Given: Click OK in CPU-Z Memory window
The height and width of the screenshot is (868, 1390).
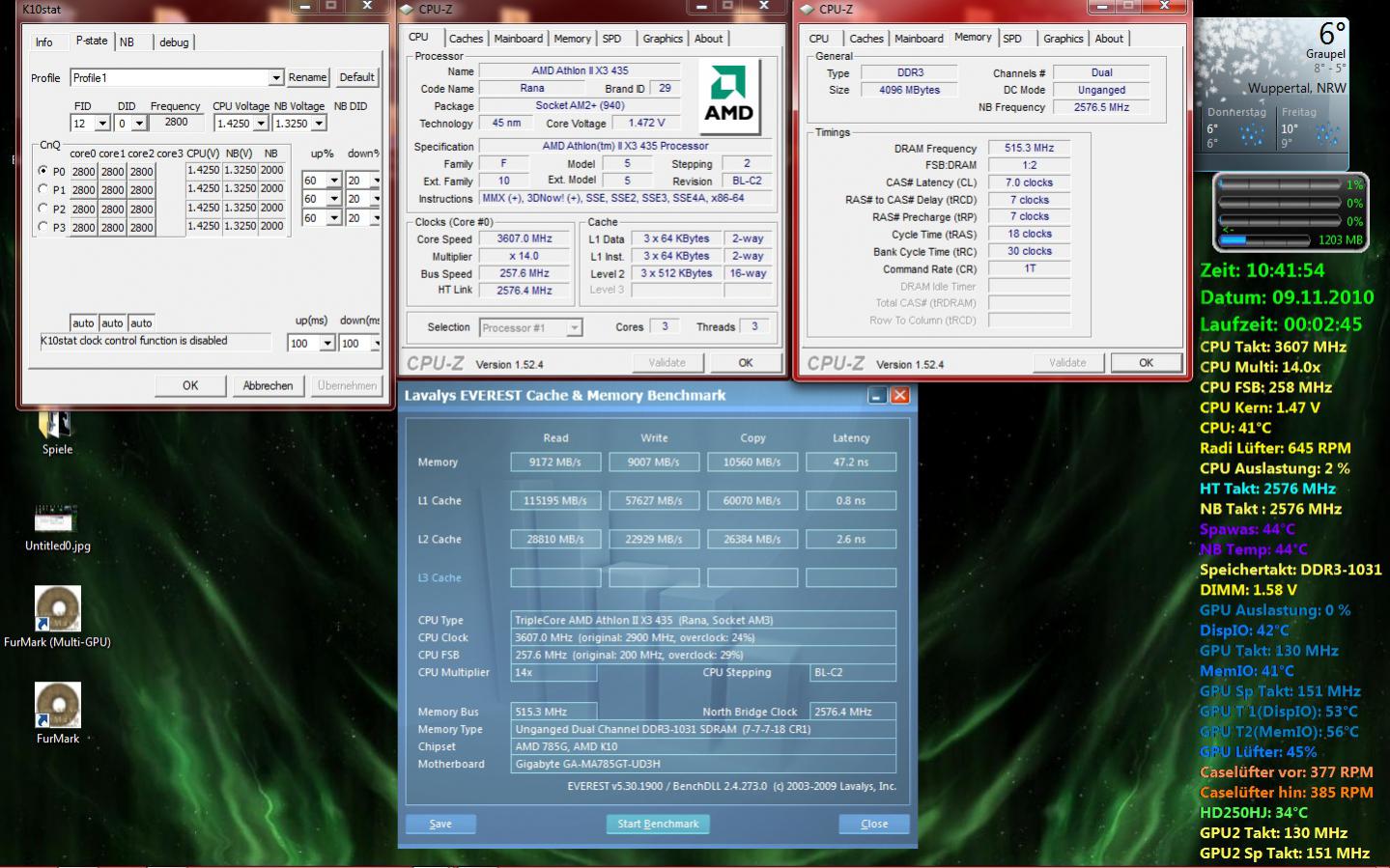Looking at the screenshot, I should [x=1146, y=363].
